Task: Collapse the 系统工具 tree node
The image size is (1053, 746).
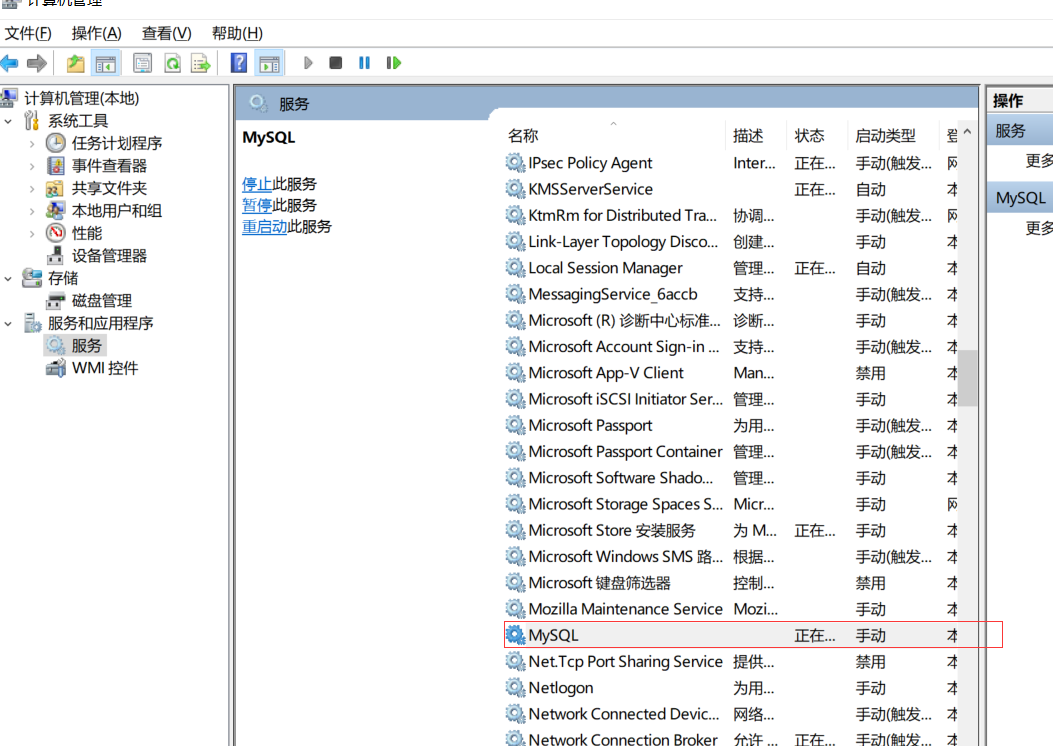Action: tap(8, 120)
